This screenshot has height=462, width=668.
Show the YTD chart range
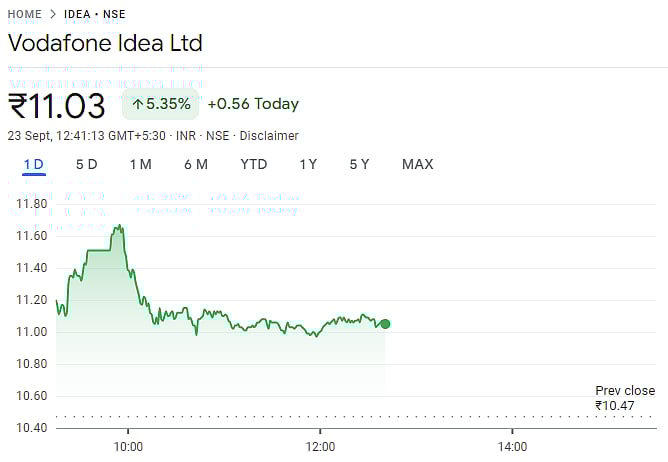point(254,164)
